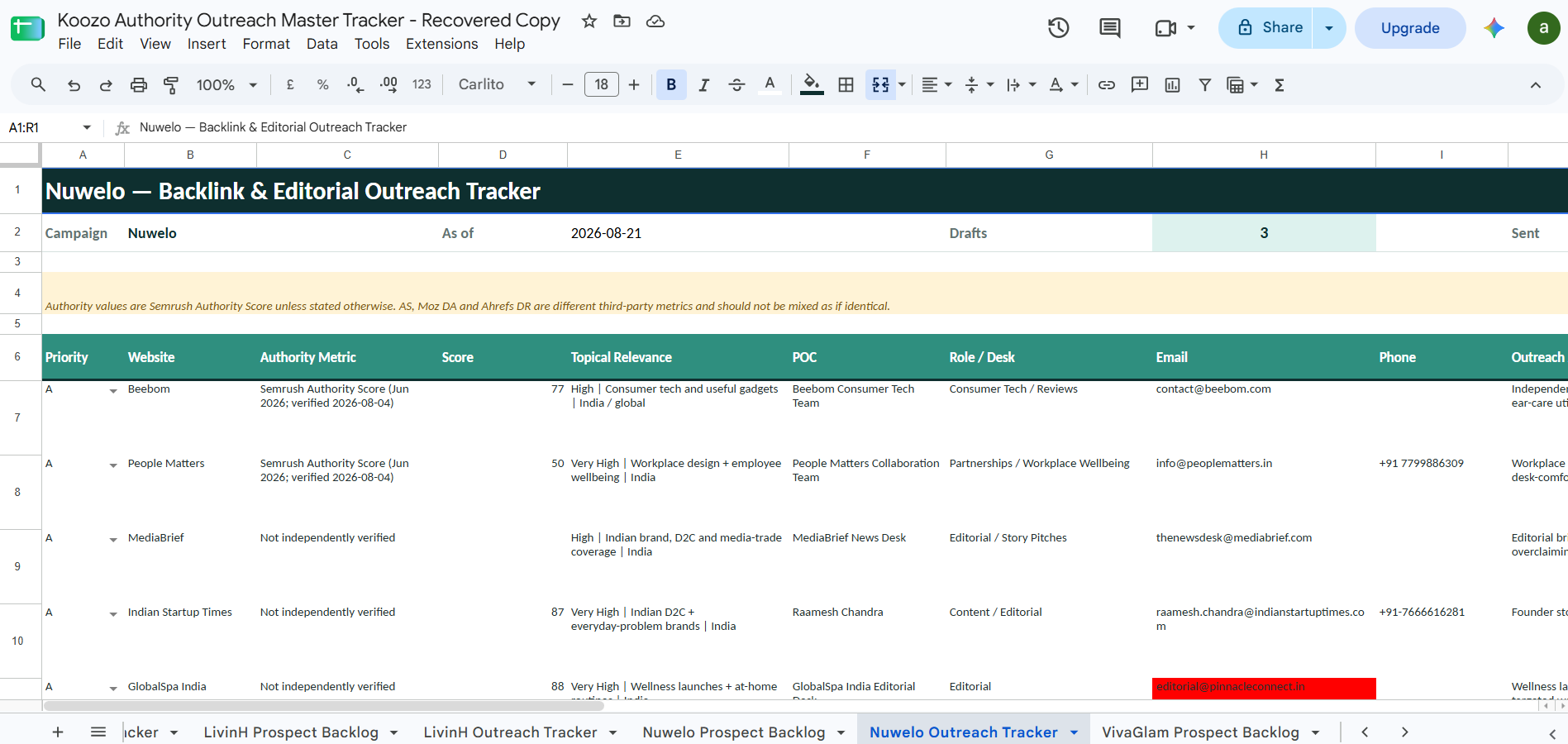Open the fill color picker

tap(812, 84)
